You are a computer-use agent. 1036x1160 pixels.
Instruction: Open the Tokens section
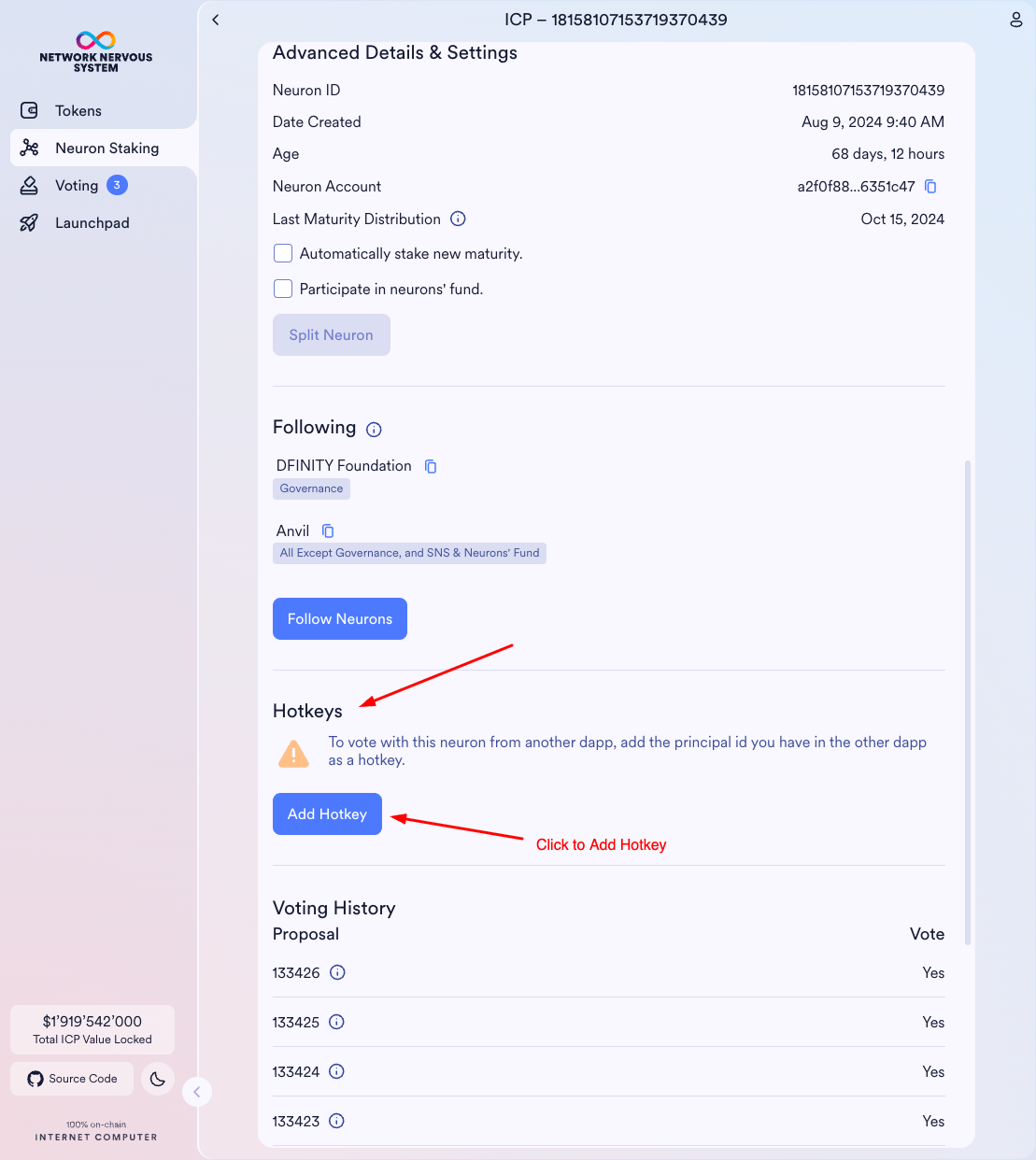(78, 111)
